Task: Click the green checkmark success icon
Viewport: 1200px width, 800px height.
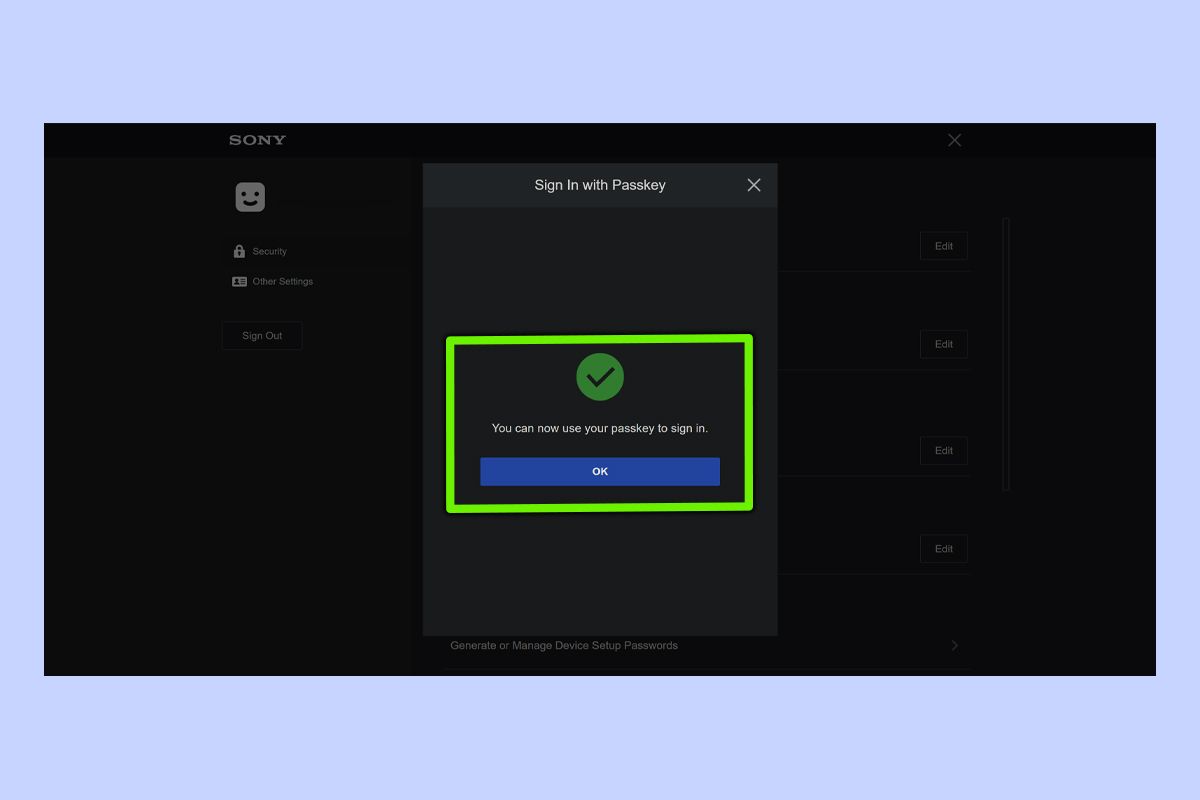Action: pyautogui.click(x=600, y=377)
